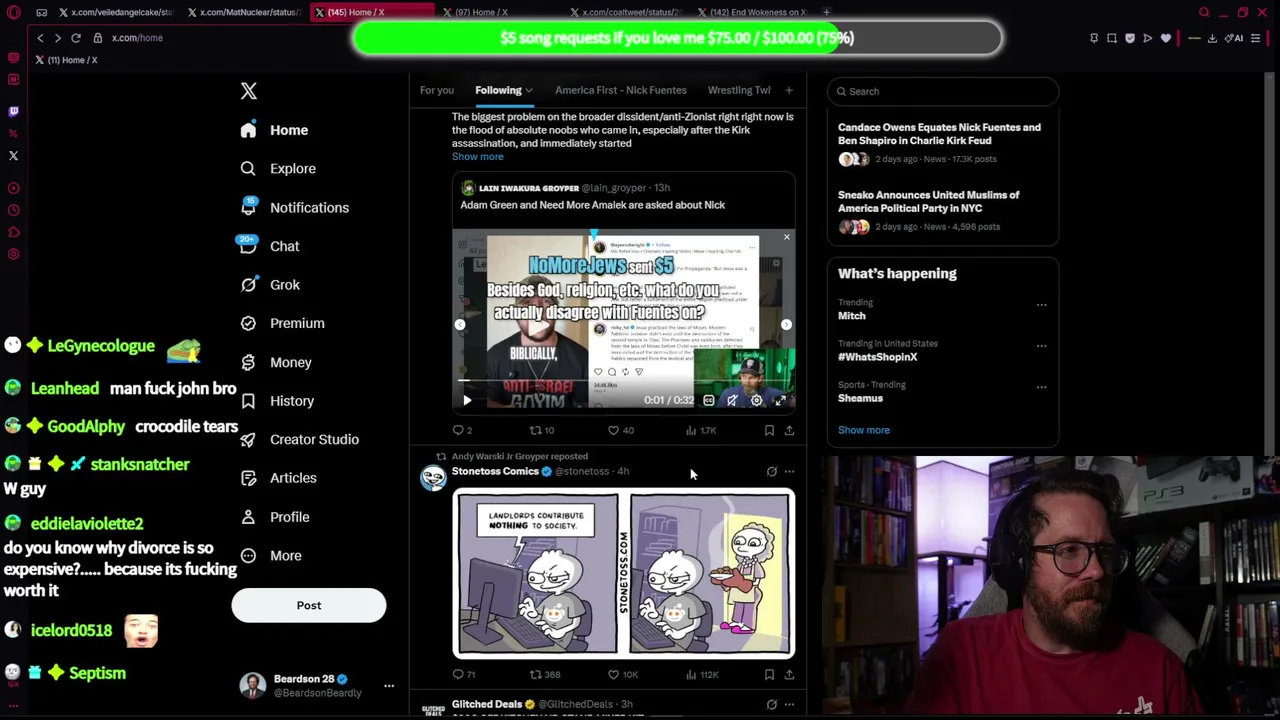Close the video overlay with the X

(x=786, y=237)
